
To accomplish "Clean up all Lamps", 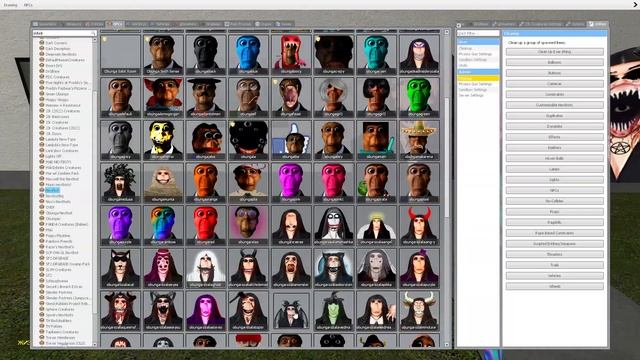I will click(554, 169).
